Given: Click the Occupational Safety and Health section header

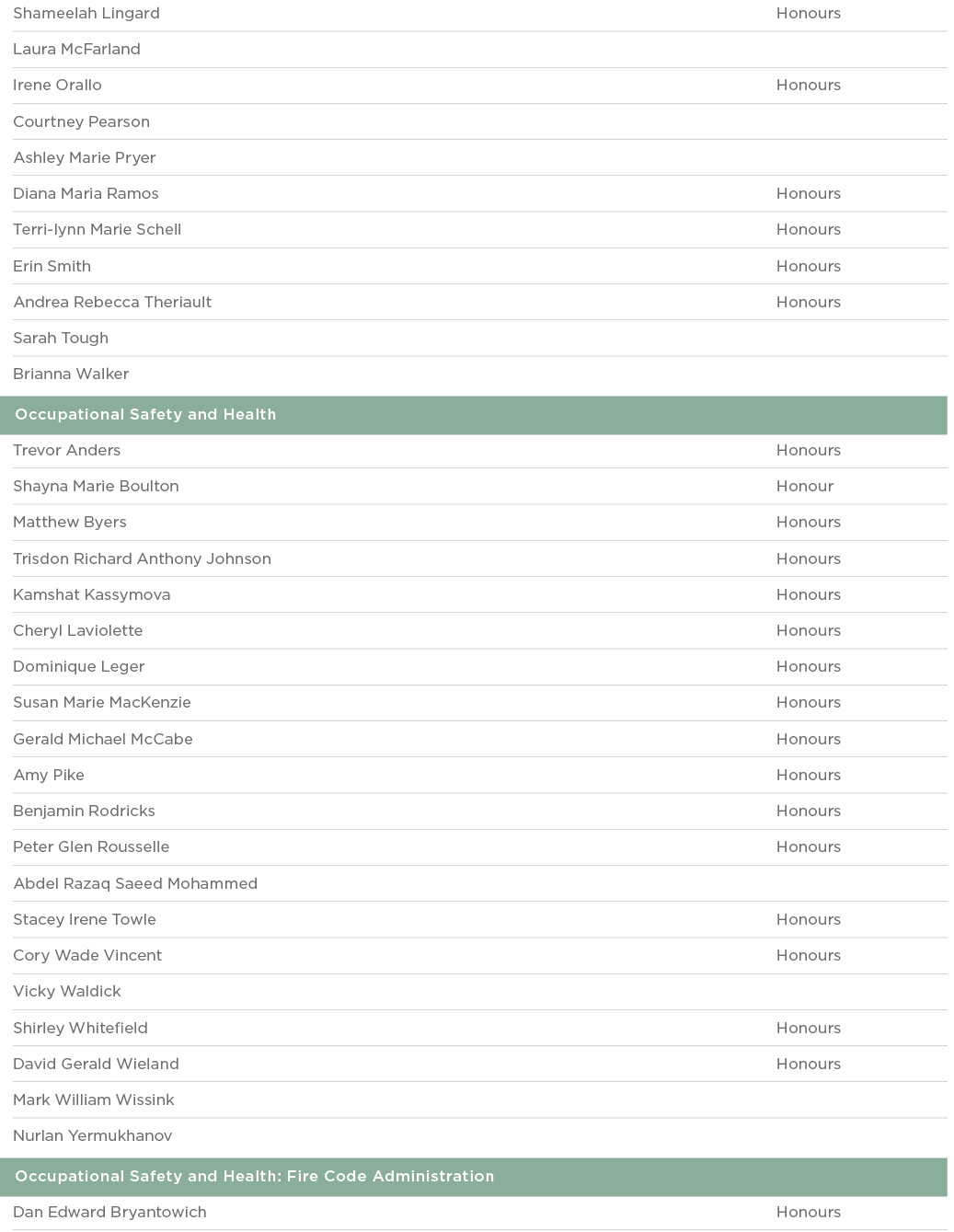Looking at the screenshot, I should pyautogui.click(x=145, y=415).
